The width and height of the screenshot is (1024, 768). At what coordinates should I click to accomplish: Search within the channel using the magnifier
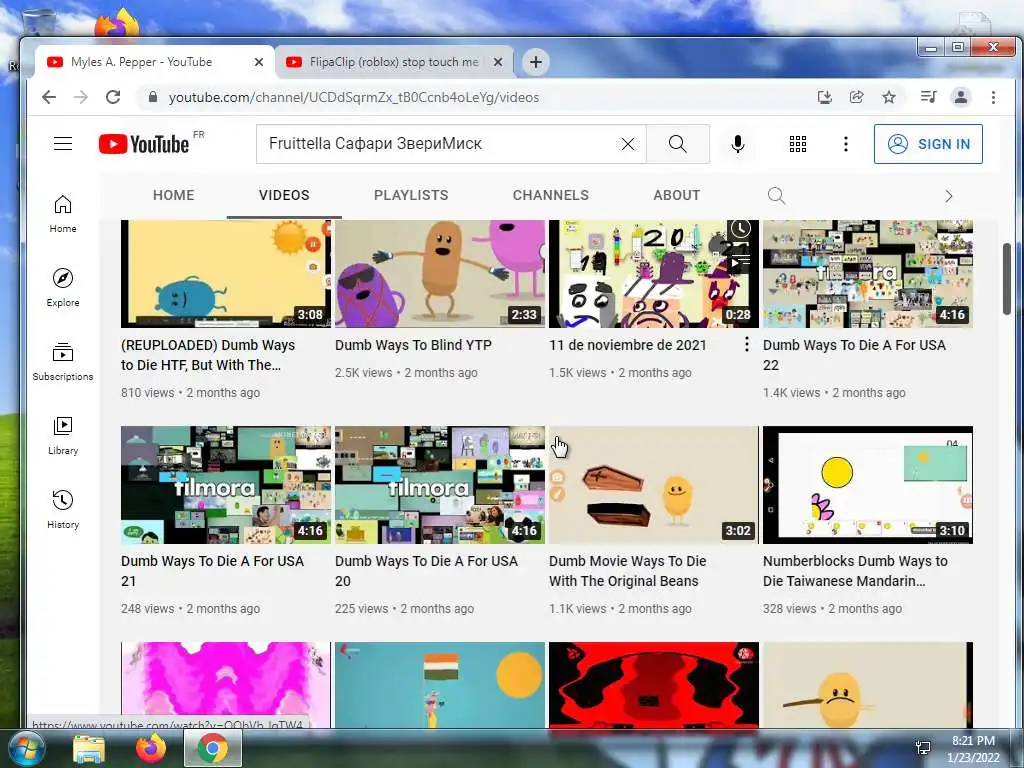click(776, 195)
